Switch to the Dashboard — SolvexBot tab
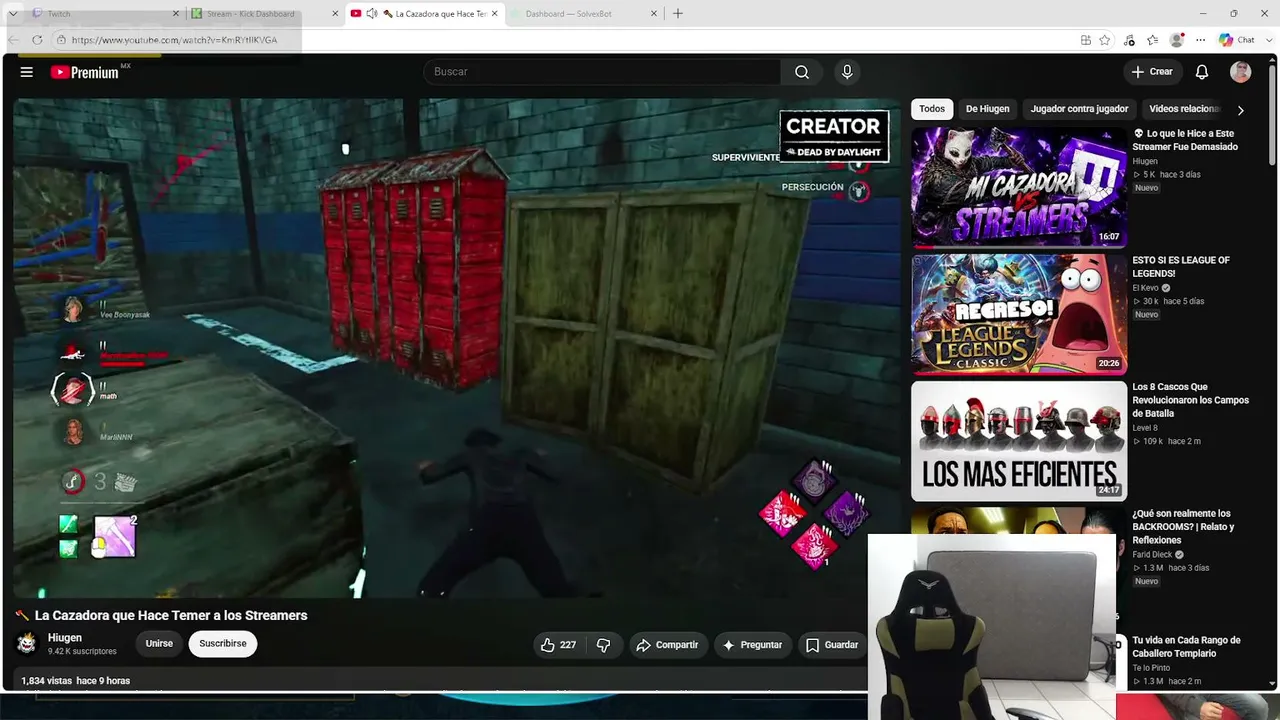This screenshot has width=1280, height=720. [x=584, y=14]
